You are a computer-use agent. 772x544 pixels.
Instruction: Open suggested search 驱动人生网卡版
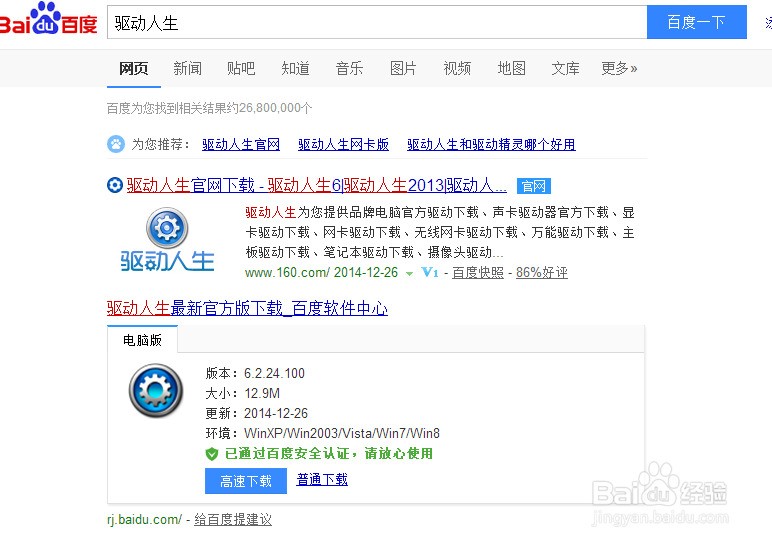pos(343,145)
